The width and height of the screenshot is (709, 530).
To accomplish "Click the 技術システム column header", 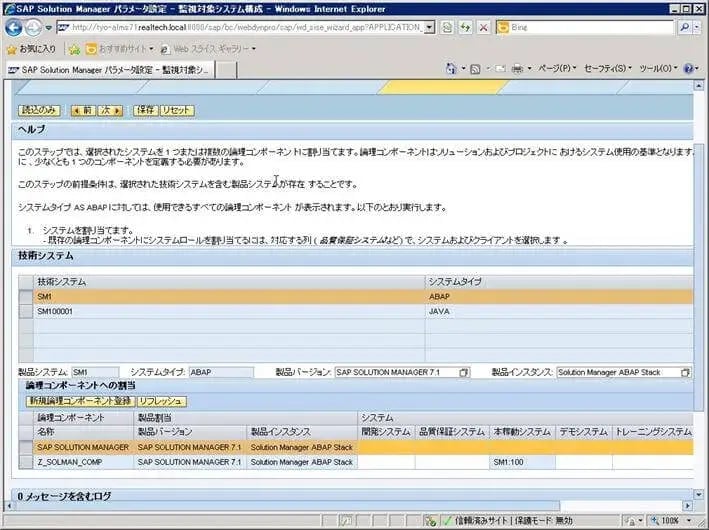I will pyautogui.click(x=229, y=282).
